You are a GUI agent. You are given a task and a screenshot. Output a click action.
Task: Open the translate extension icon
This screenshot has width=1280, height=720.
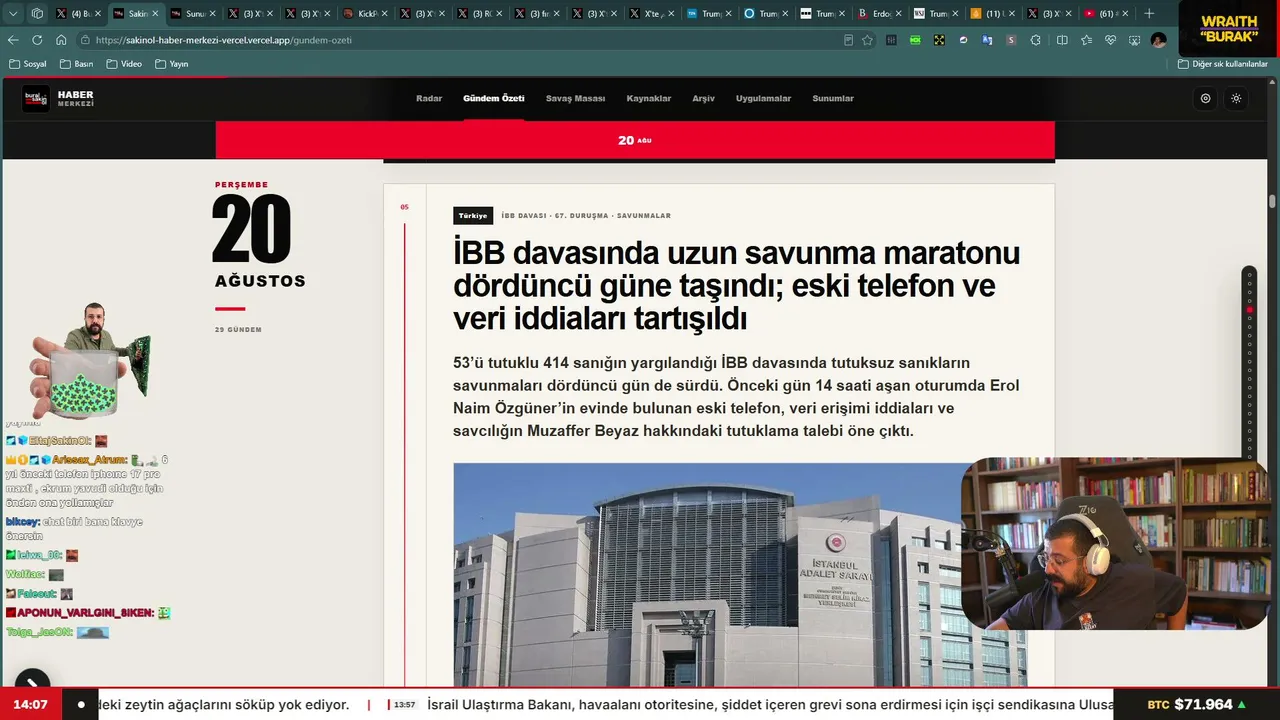coord(987,40)
